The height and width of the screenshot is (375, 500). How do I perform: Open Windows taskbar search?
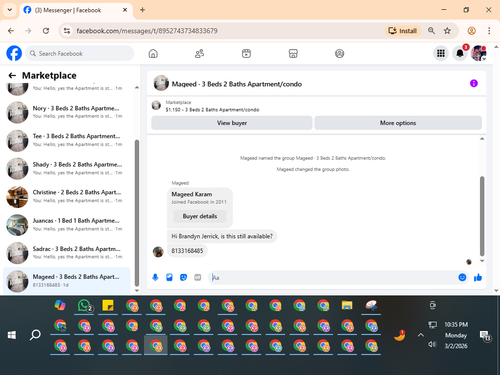click(35, 335)
